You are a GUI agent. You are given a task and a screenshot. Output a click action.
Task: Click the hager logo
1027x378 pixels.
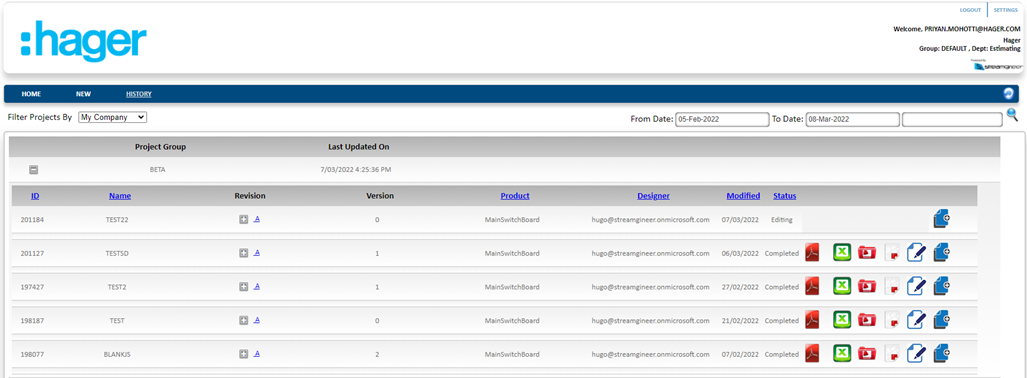(83, 41)
